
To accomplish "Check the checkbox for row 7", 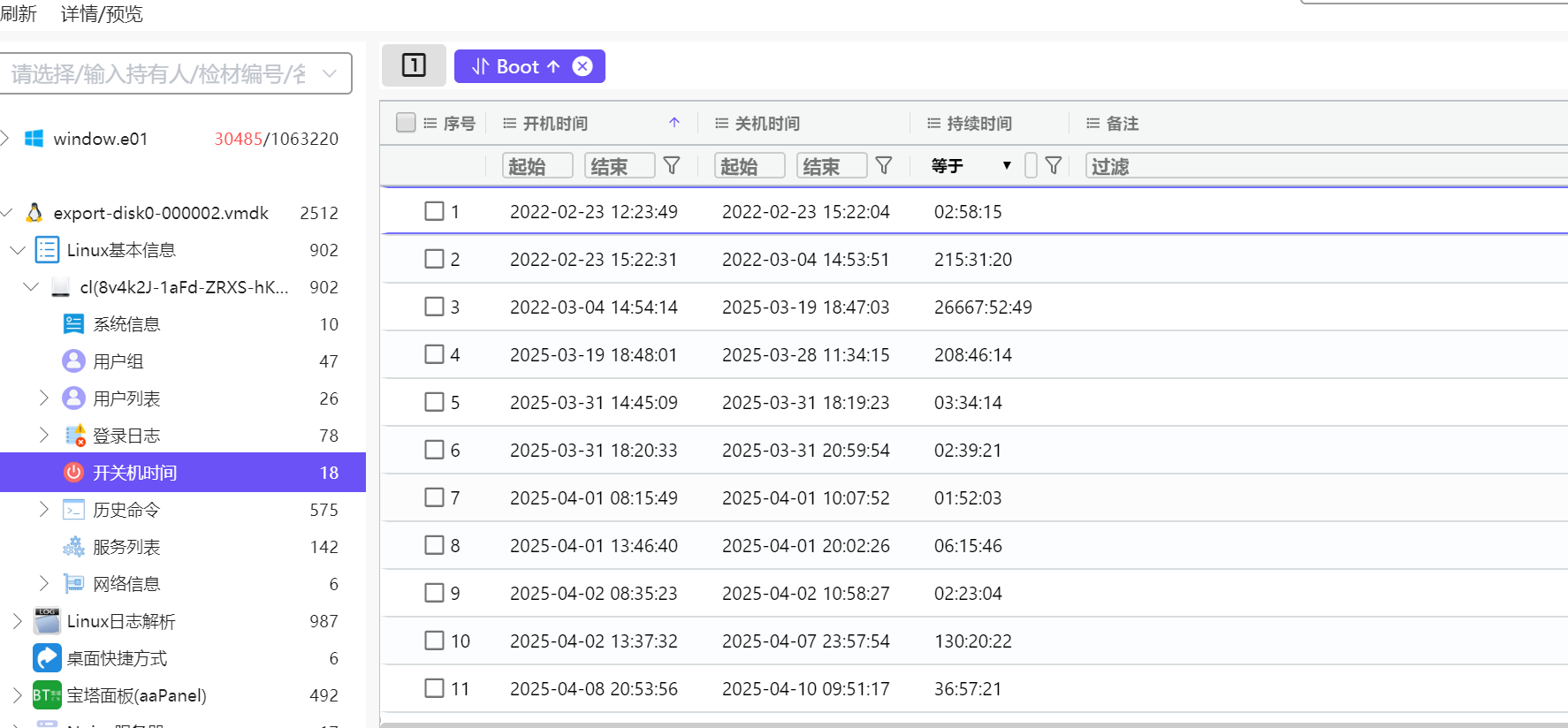I will (434, 497).
